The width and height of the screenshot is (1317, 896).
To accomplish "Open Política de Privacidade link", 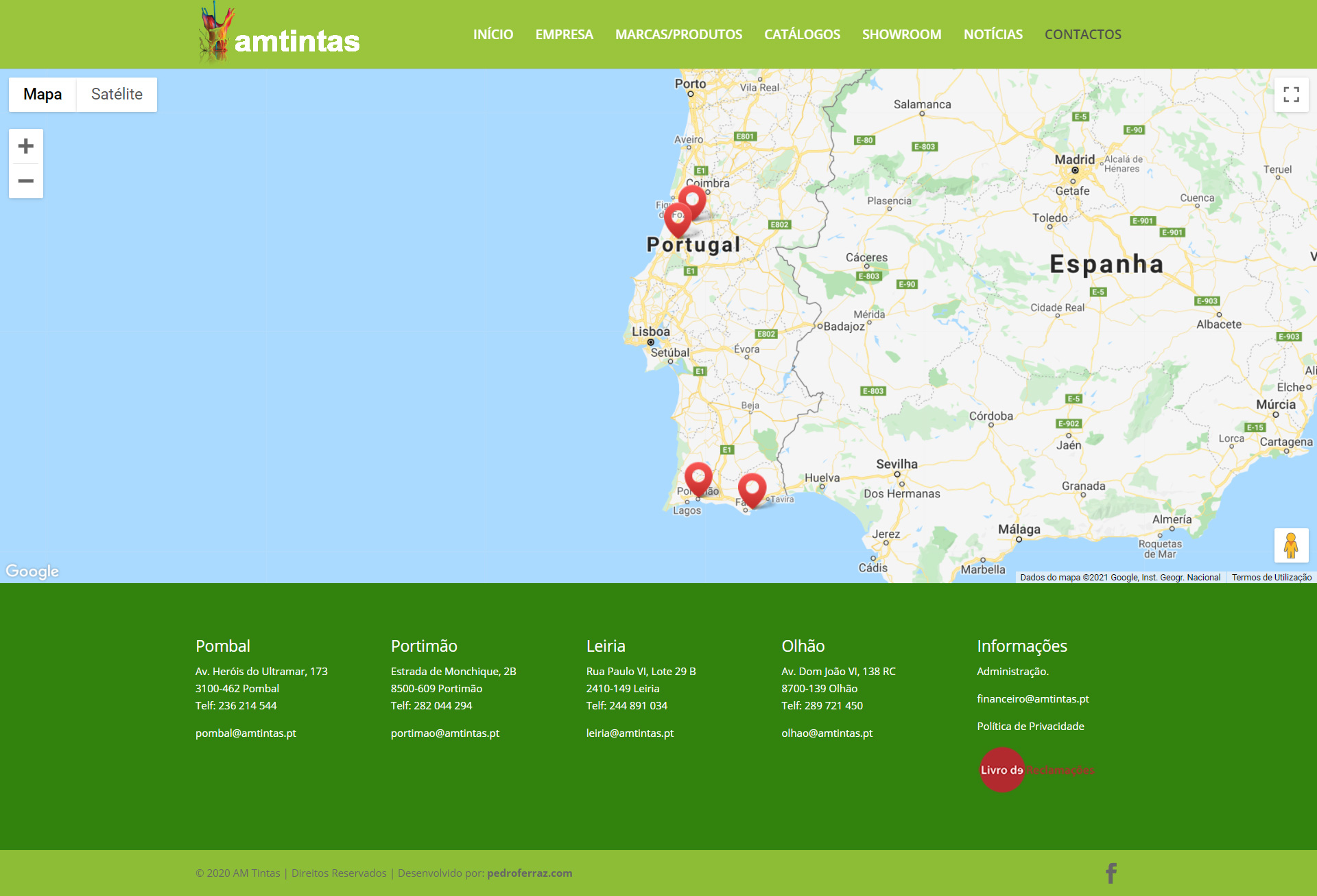I will tap(1030, 726).
